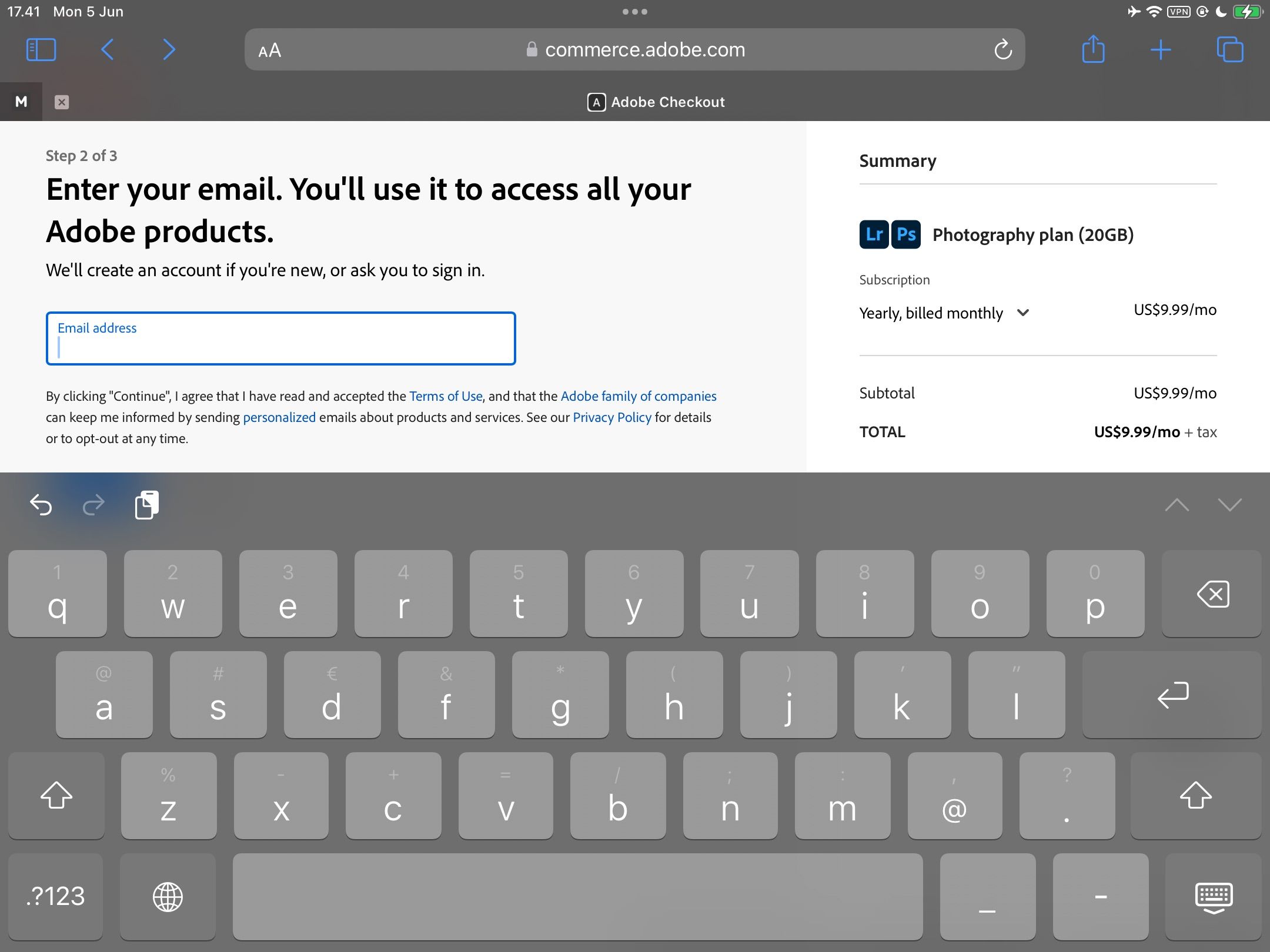The height and width of the screenshot is (952, 1270).
Task: Tap the right shift key
Action: coord(1196,796)
